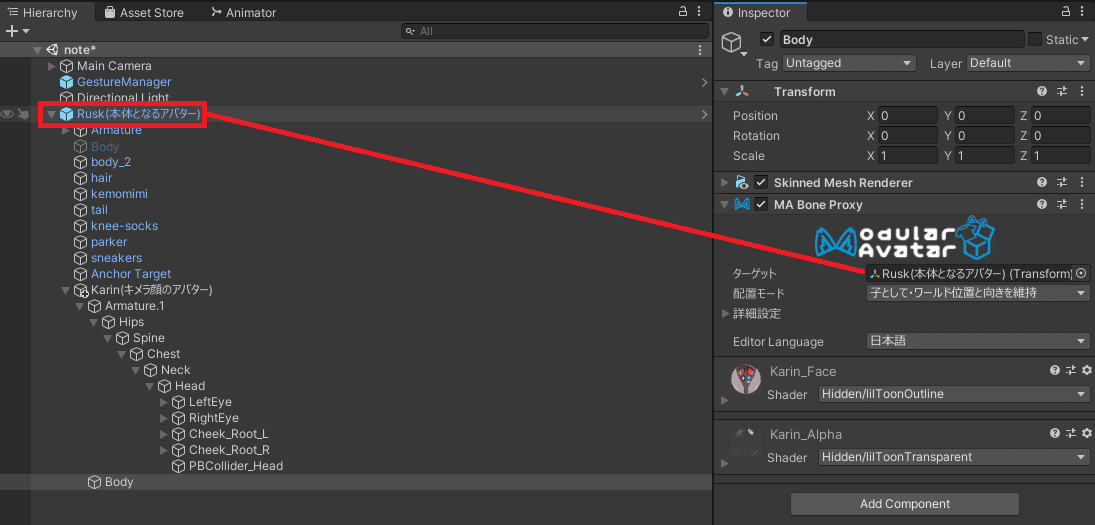Open the GameObject icon picker in Inspector
1095x525 pixels.
pyautogui.click(x=733, y=45)
